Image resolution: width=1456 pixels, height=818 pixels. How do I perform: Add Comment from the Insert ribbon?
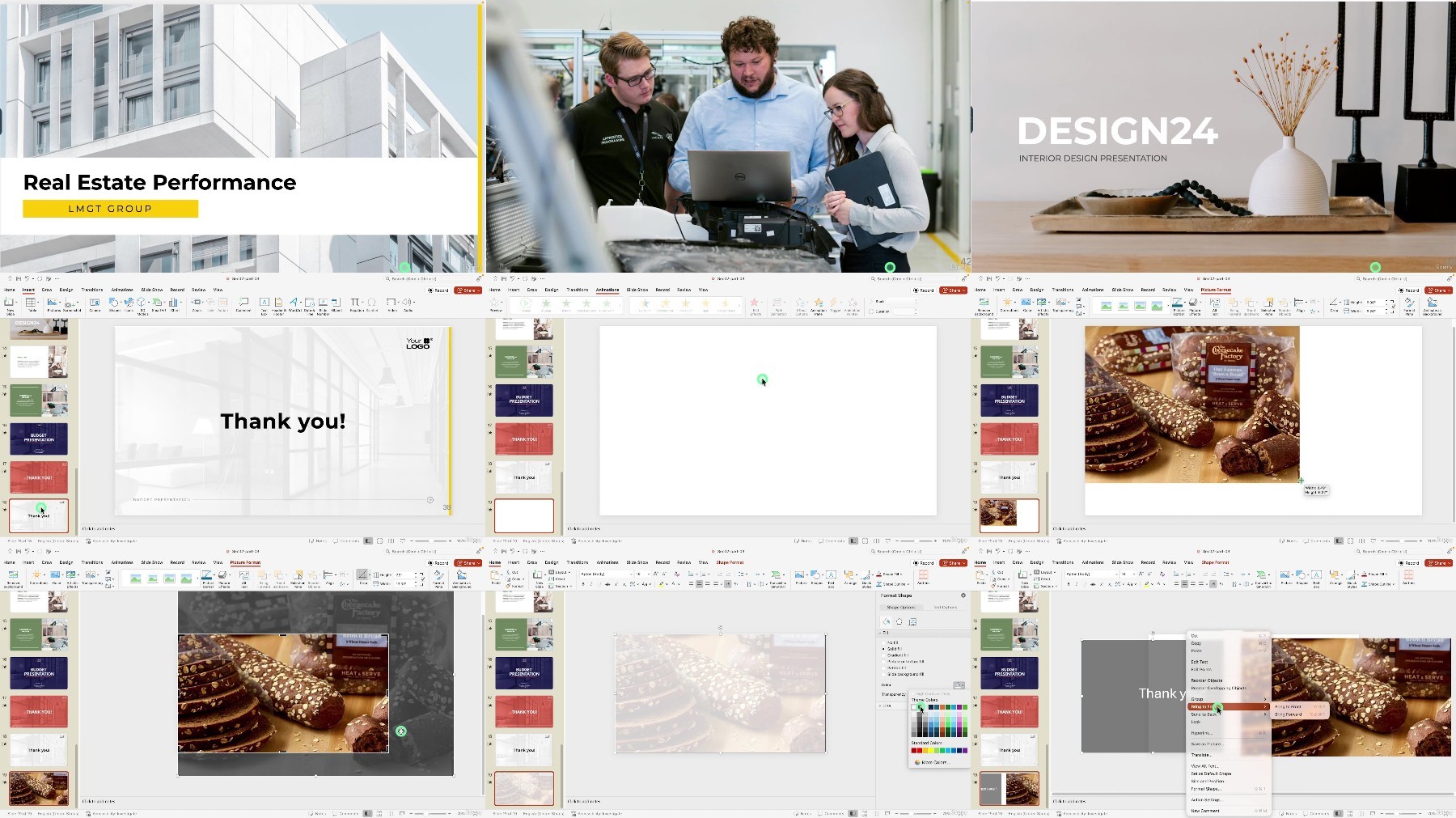click(x=243, y=305)
